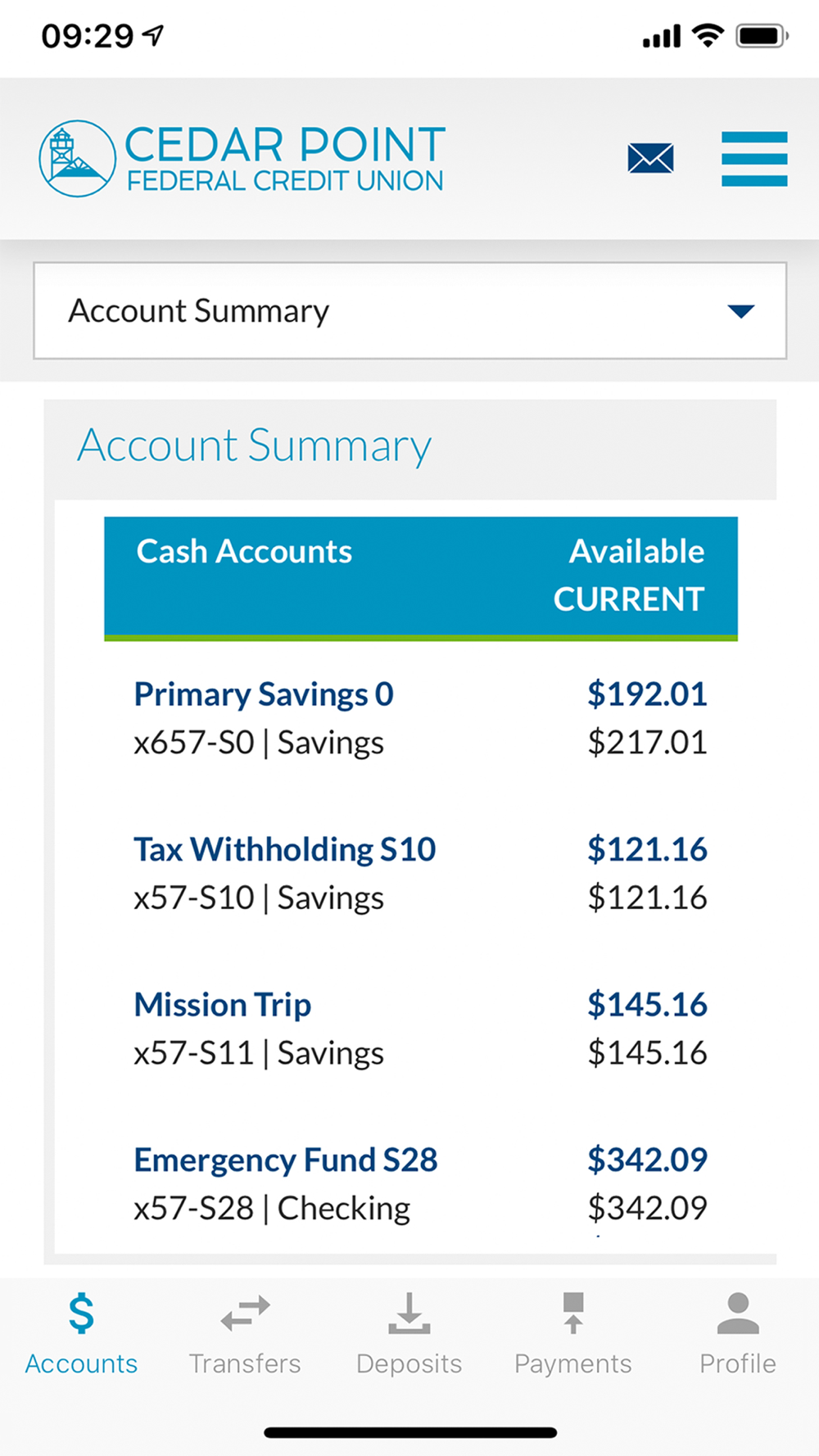Tap the Payments tab label

click(573, 1363)
